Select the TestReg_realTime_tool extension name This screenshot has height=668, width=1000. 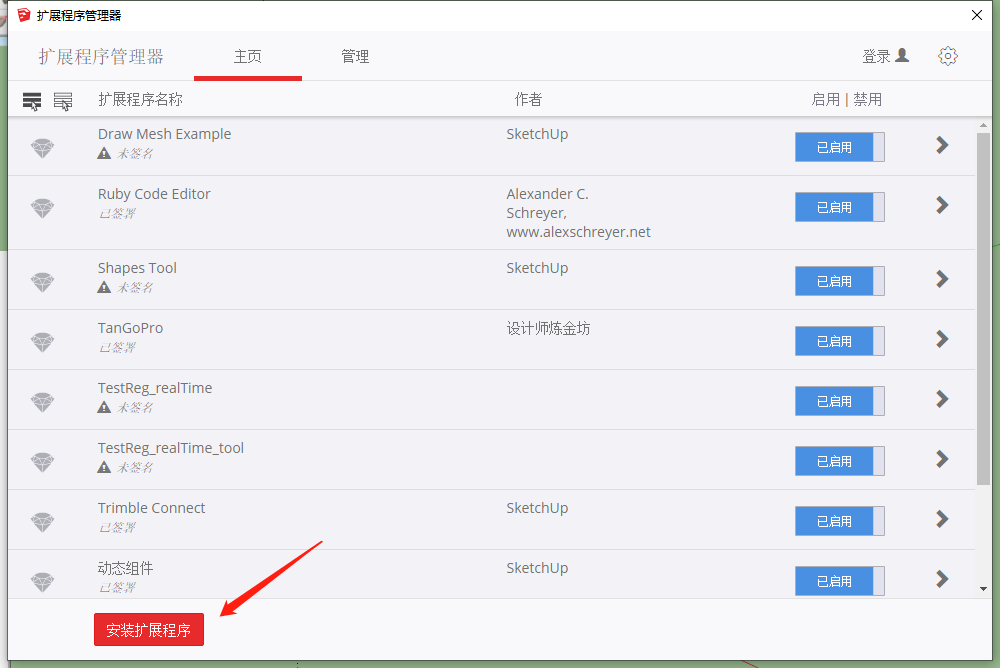coord(171,448)
